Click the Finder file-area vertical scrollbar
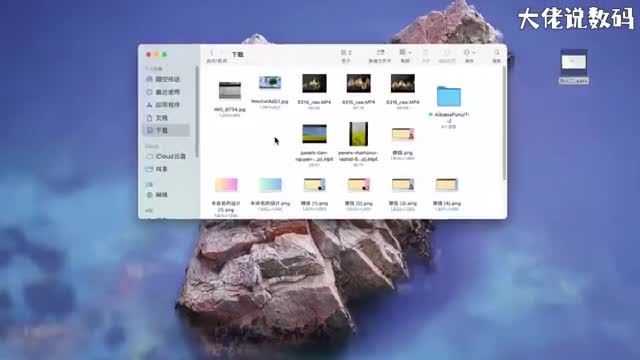 [504, 122]
